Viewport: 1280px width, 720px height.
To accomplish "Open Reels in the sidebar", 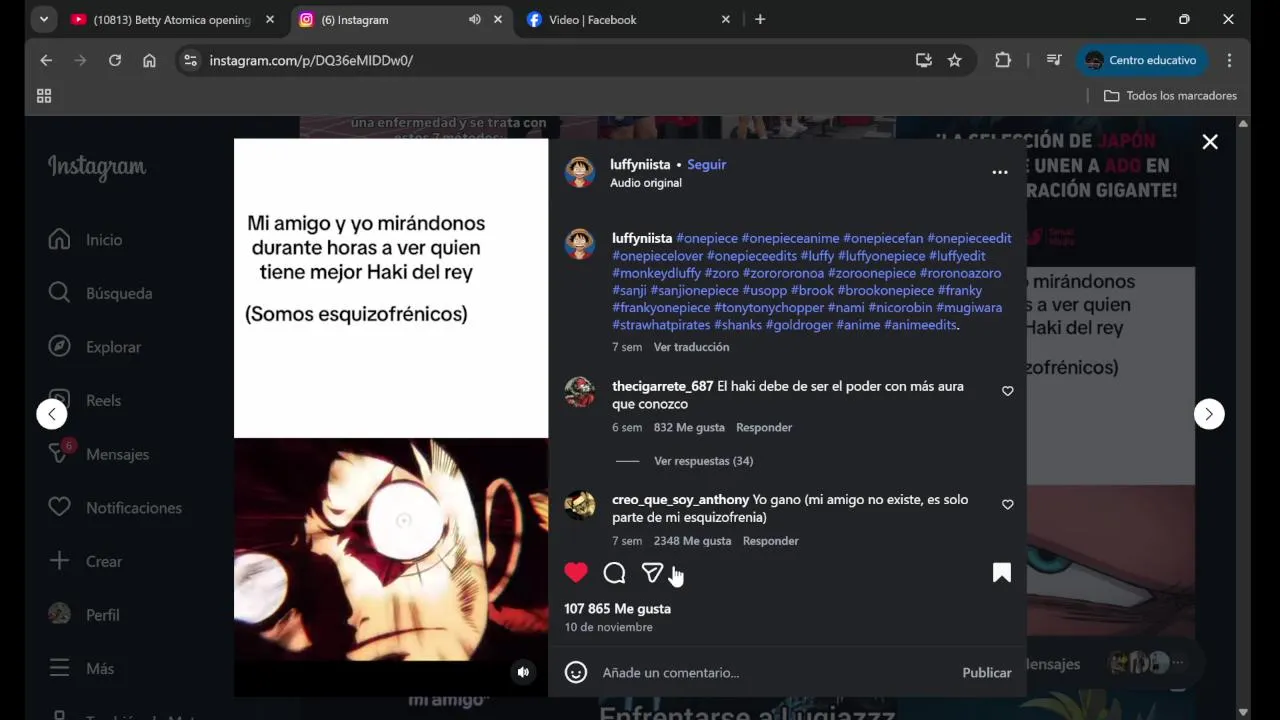I will click(86, 400).
